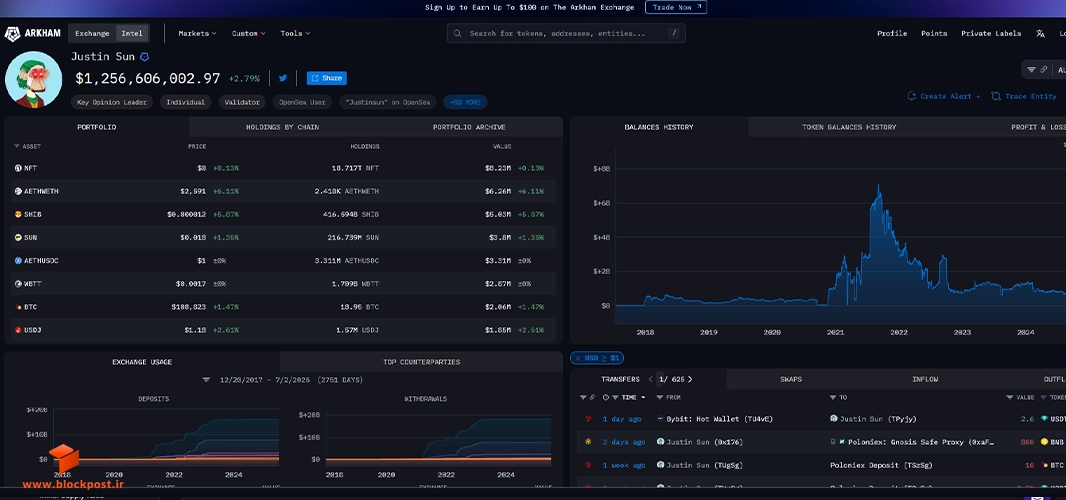Switch to Intel mode toggle

click(x=132, y=33)
